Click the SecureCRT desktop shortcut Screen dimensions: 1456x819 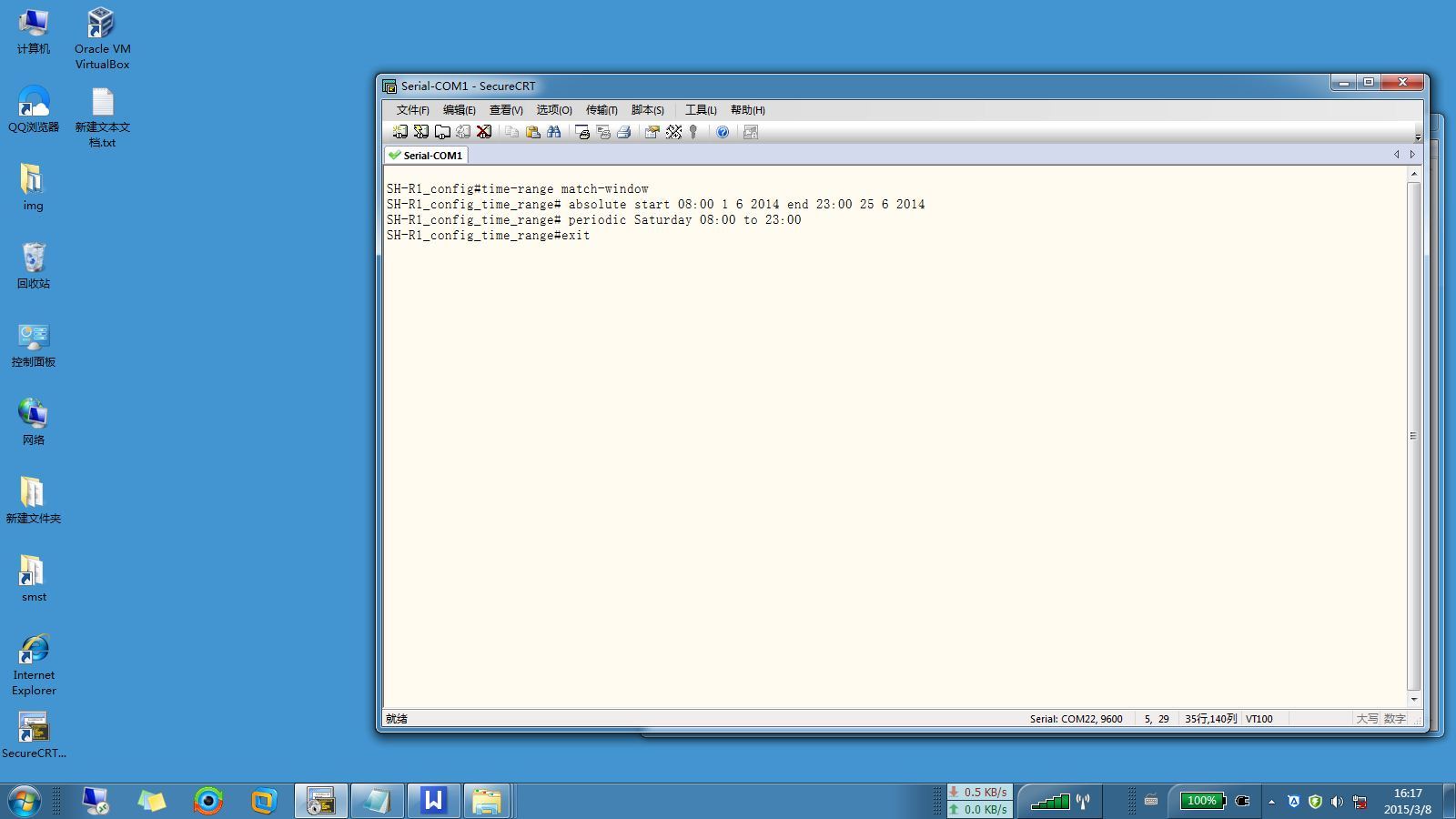(x=34, y=735)
